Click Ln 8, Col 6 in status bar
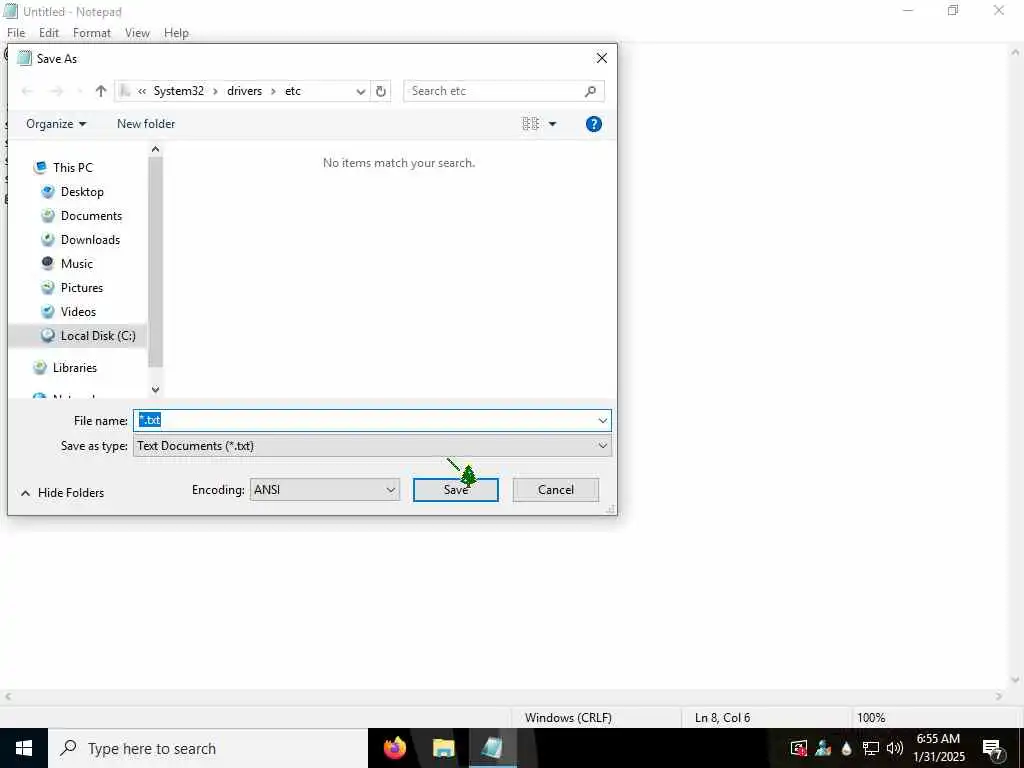The image size is (1024, 768). pos(722,718)
